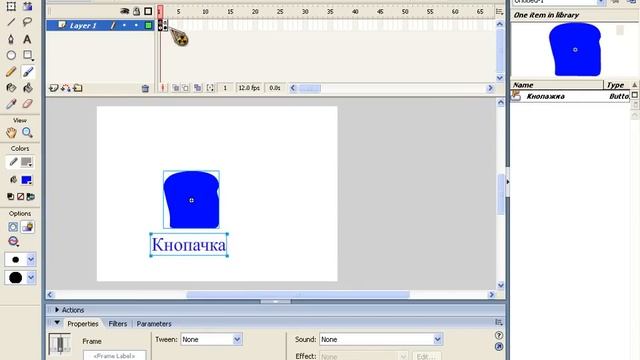Toggle Layer 1 visibility dot
Viewport: 640px width, 360px height.
(124, 25)
